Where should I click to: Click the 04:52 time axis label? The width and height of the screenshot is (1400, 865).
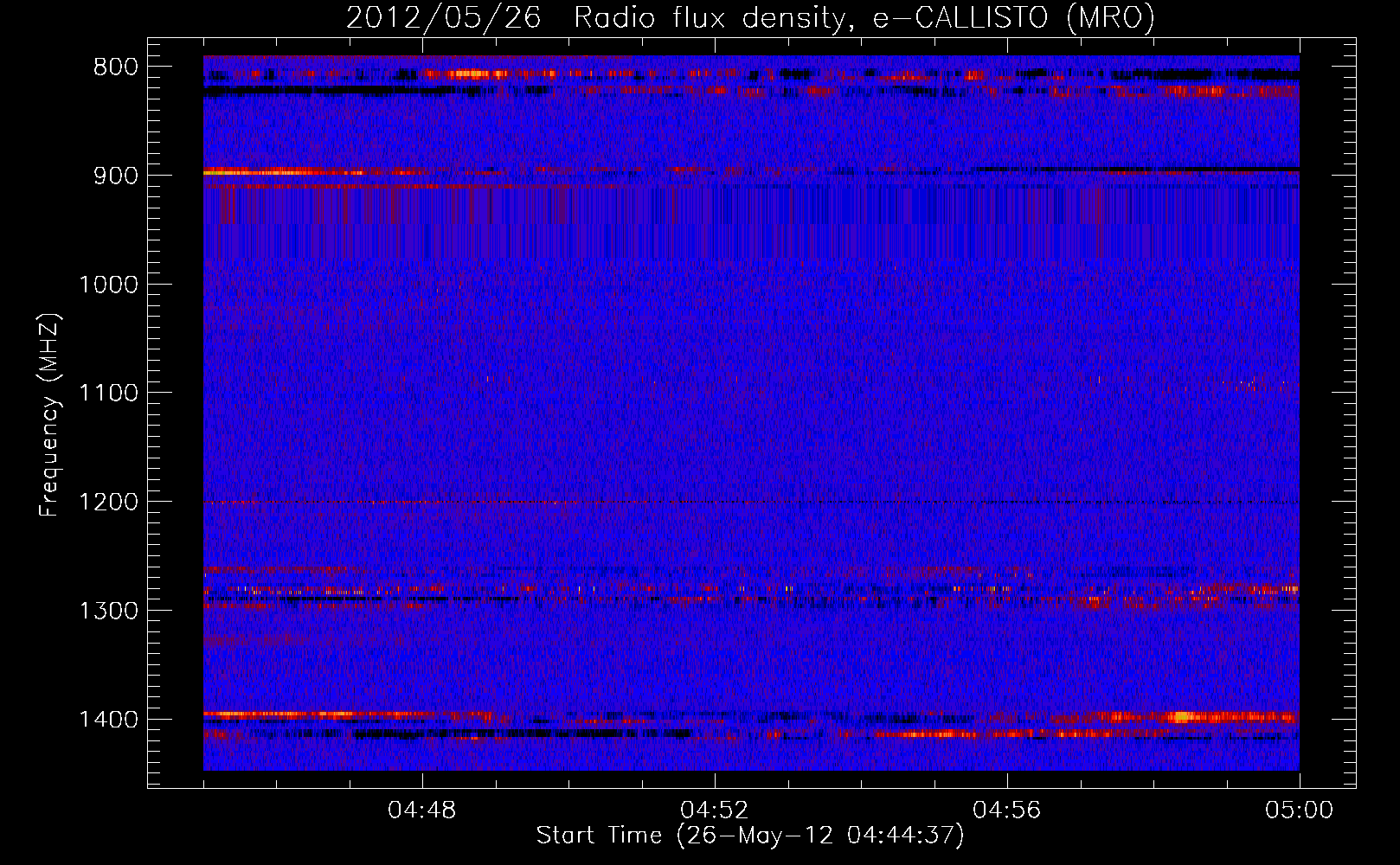(715, 811)
